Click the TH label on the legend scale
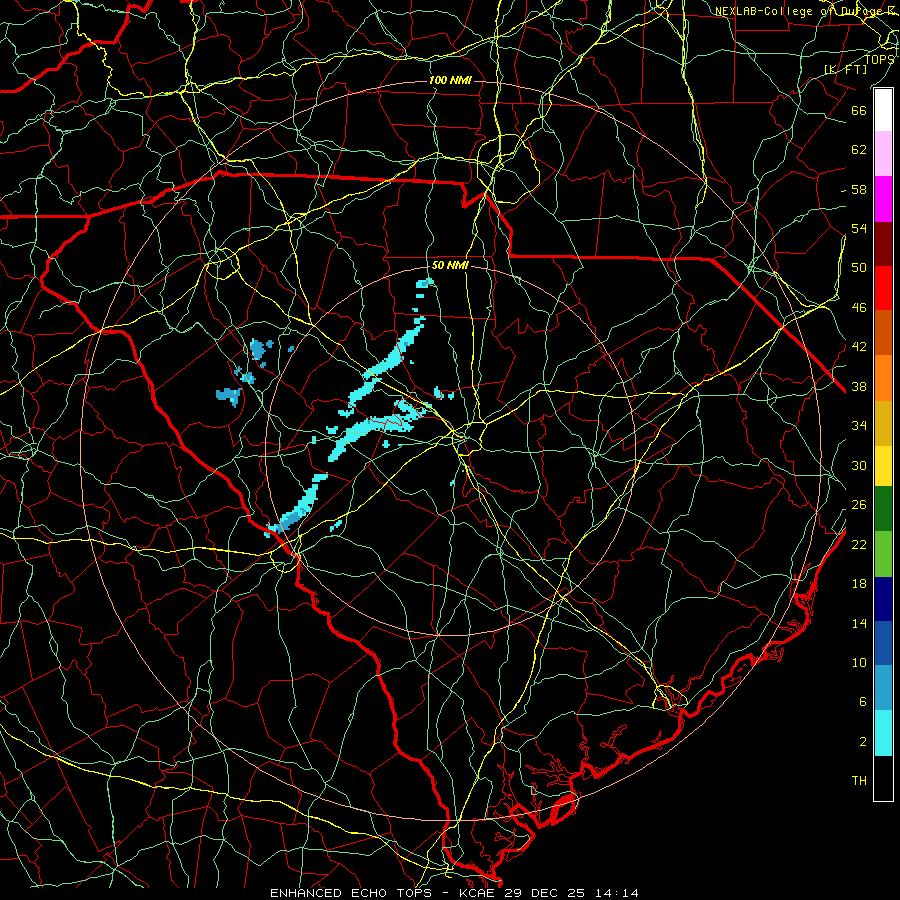The width and height of the screenshot is (900, 900). click(859, 781)
